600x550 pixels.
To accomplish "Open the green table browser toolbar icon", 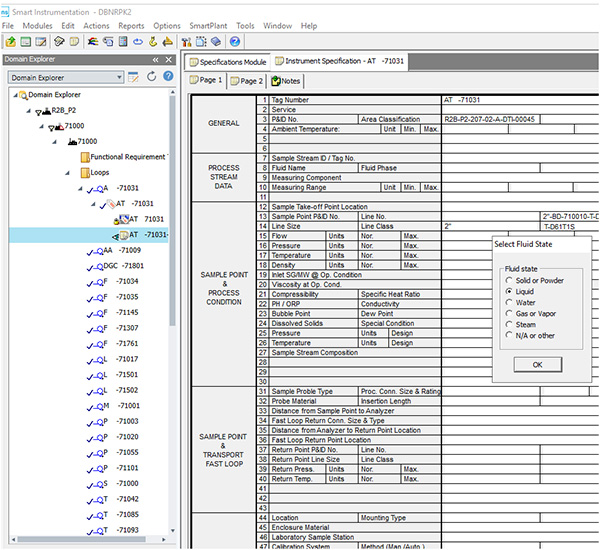I will [x=26, y=41].
